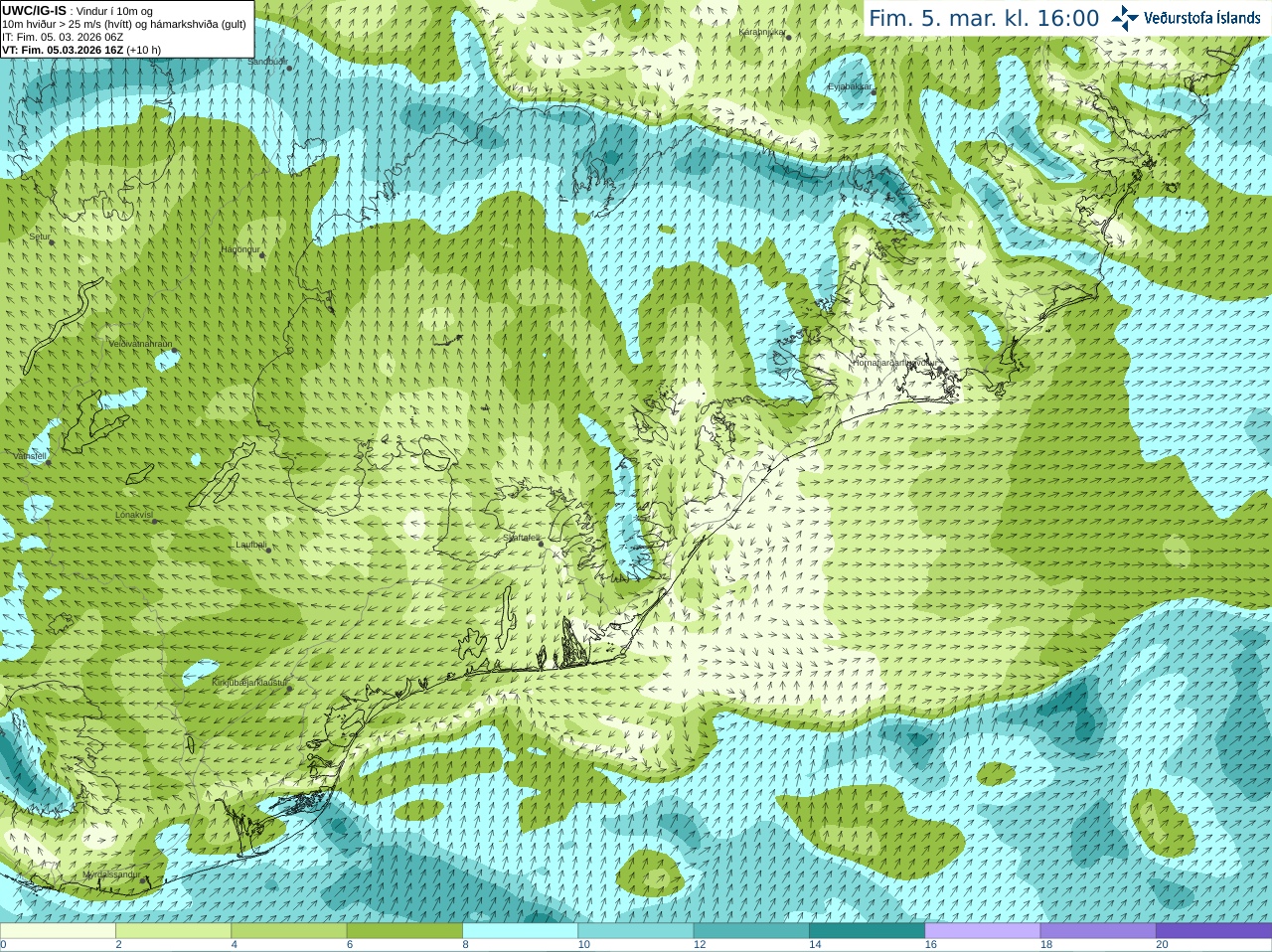The image size is (1272, 952).
Task: Click the '10m hviður > 25 m/s' description line
Action: click(124, 24)
